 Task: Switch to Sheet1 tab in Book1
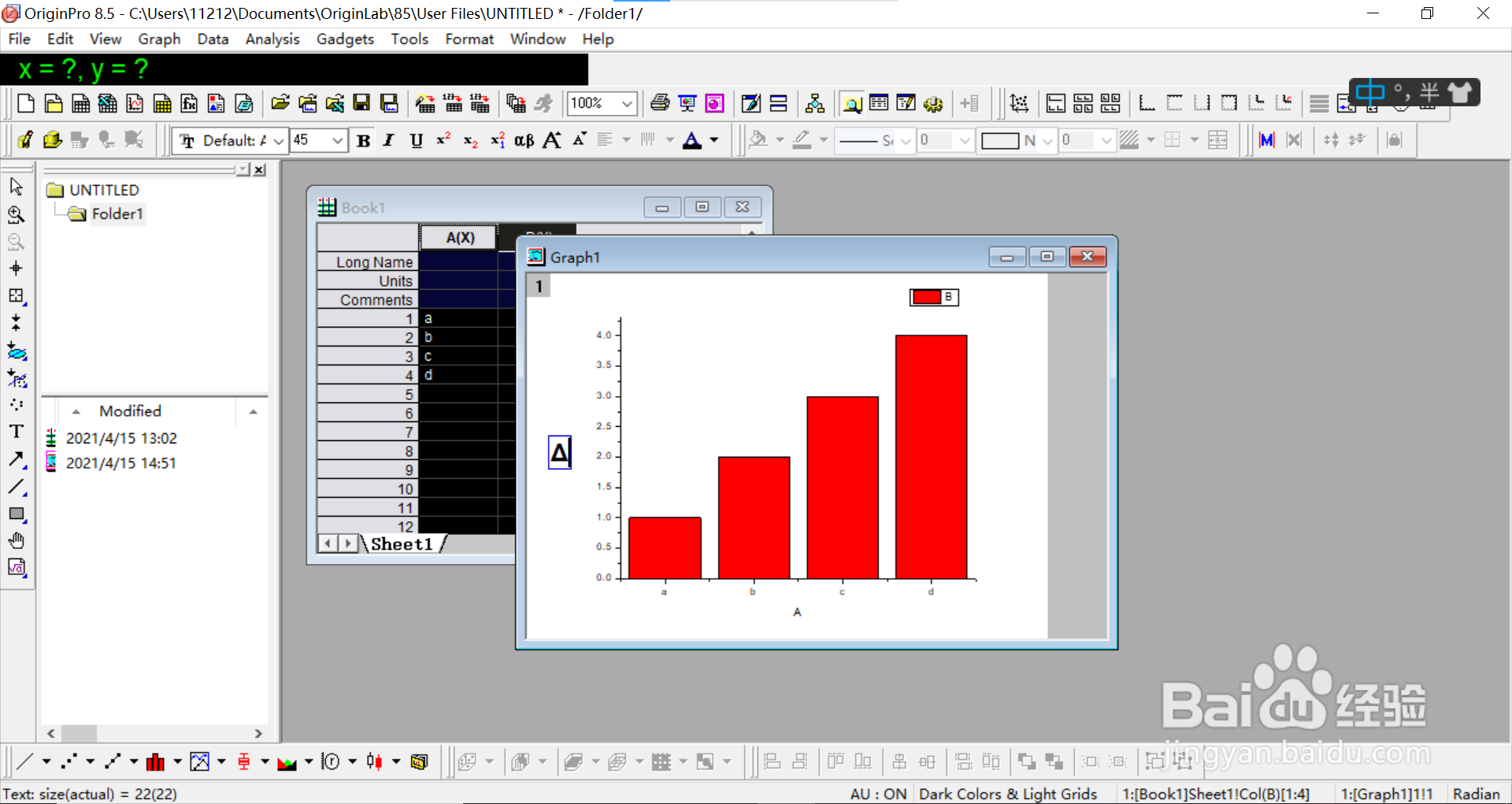[402, 544]
